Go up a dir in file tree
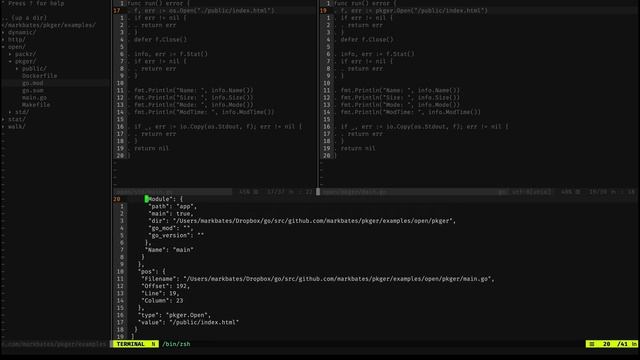The width and height of the screenshot is (640, 360). pos(24,18)
